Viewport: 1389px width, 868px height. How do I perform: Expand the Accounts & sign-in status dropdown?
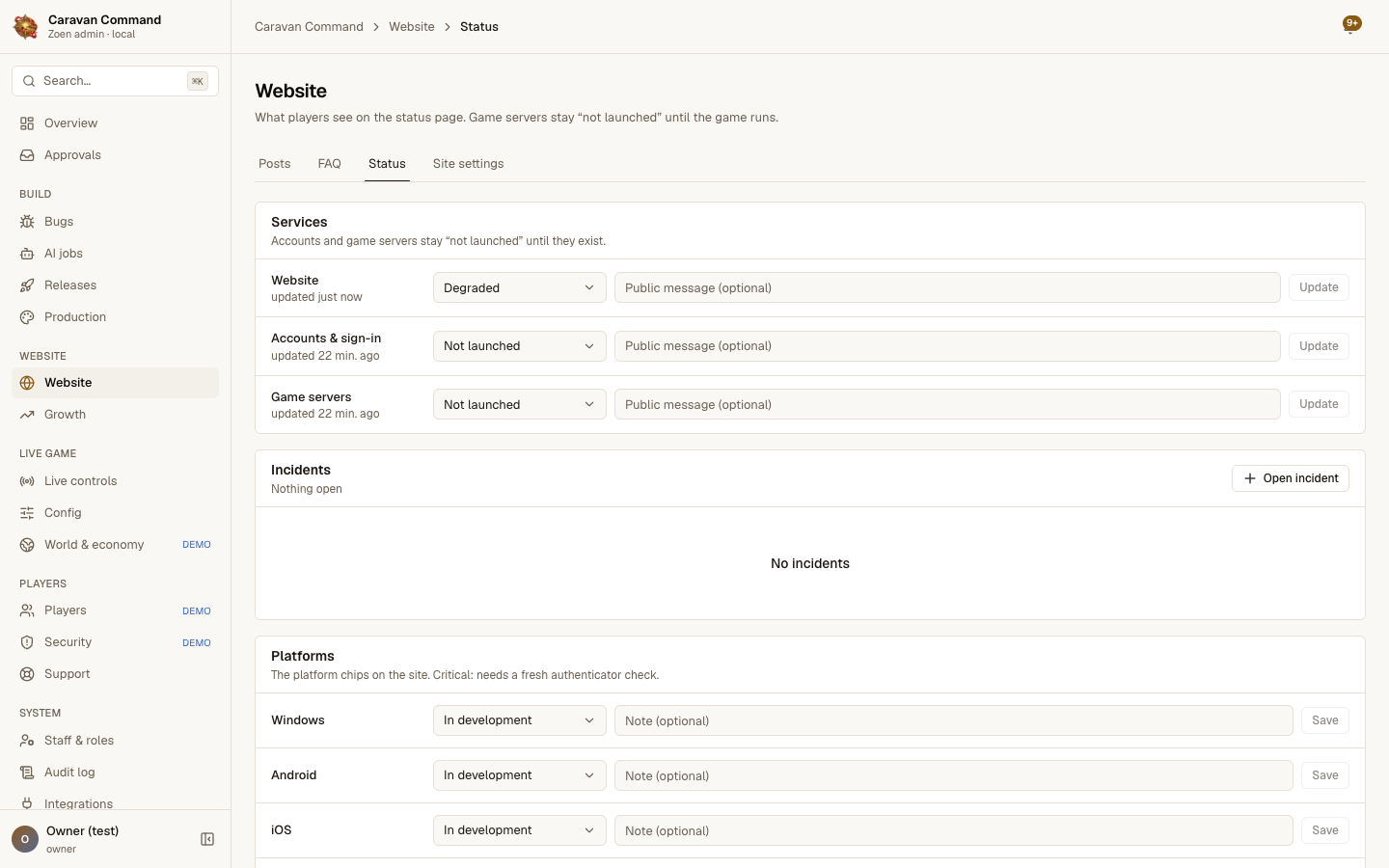tap(520, 346)
